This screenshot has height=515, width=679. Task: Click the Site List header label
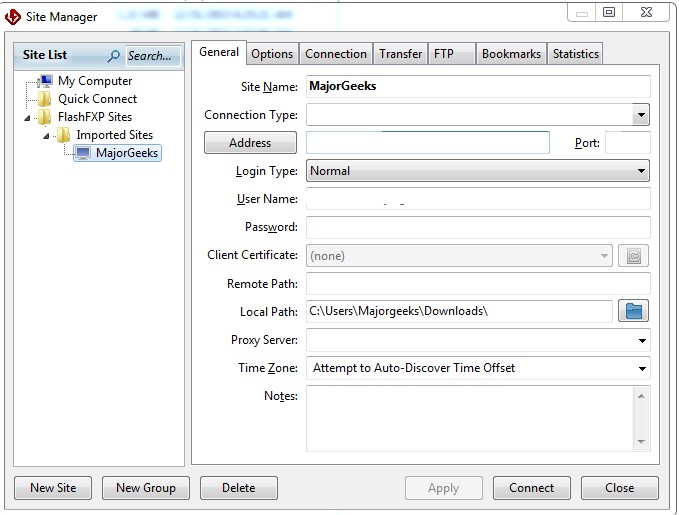45,55
